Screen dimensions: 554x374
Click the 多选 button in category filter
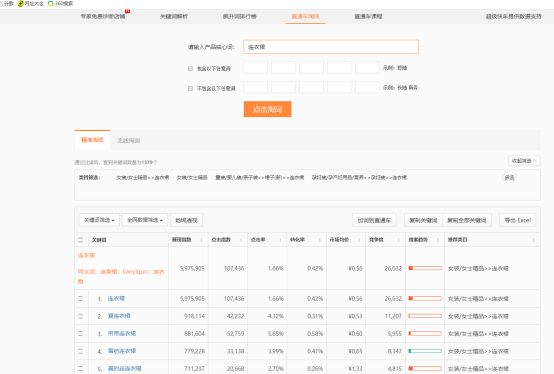509,177
